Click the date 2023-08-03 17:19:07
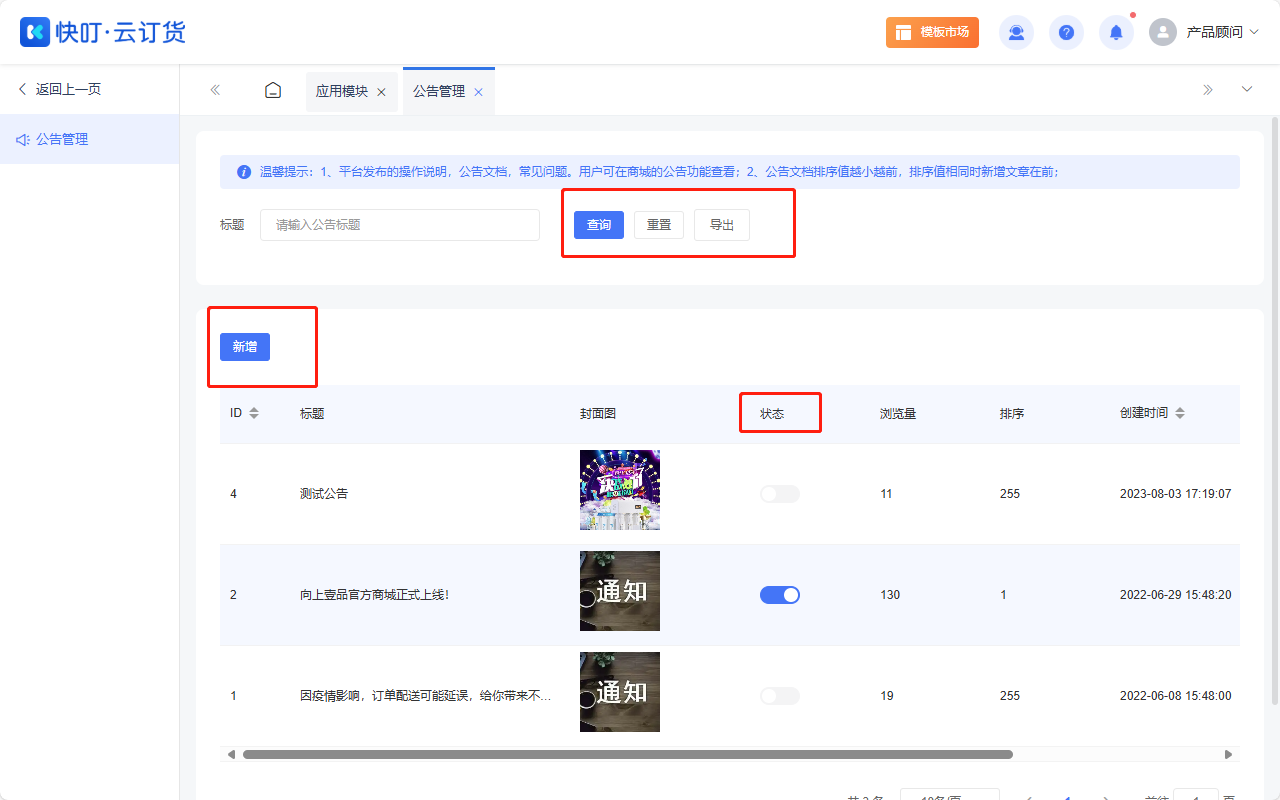Image resolution: width=1280 pixels, height=800 pixels. tap(1175, 494)
